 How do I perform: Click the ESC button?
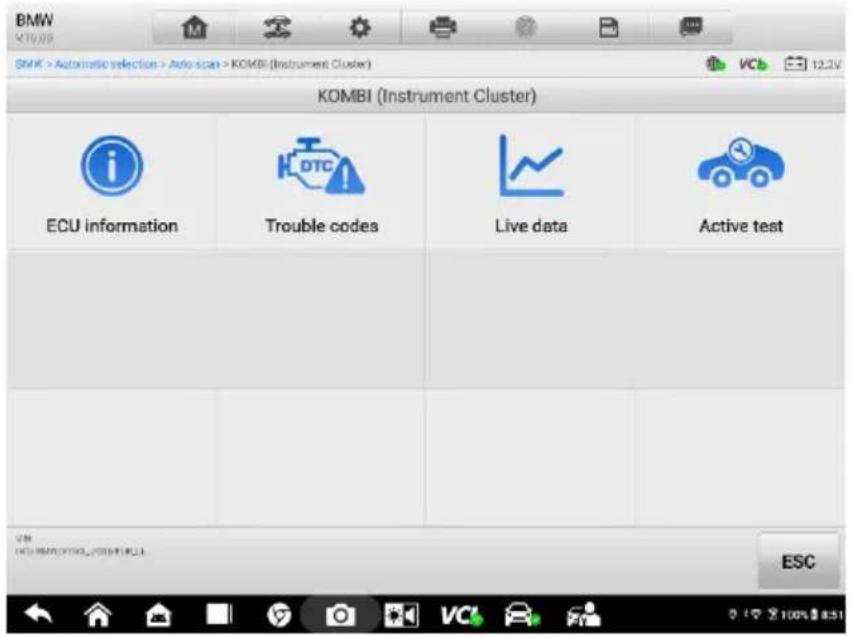[798, 561]
